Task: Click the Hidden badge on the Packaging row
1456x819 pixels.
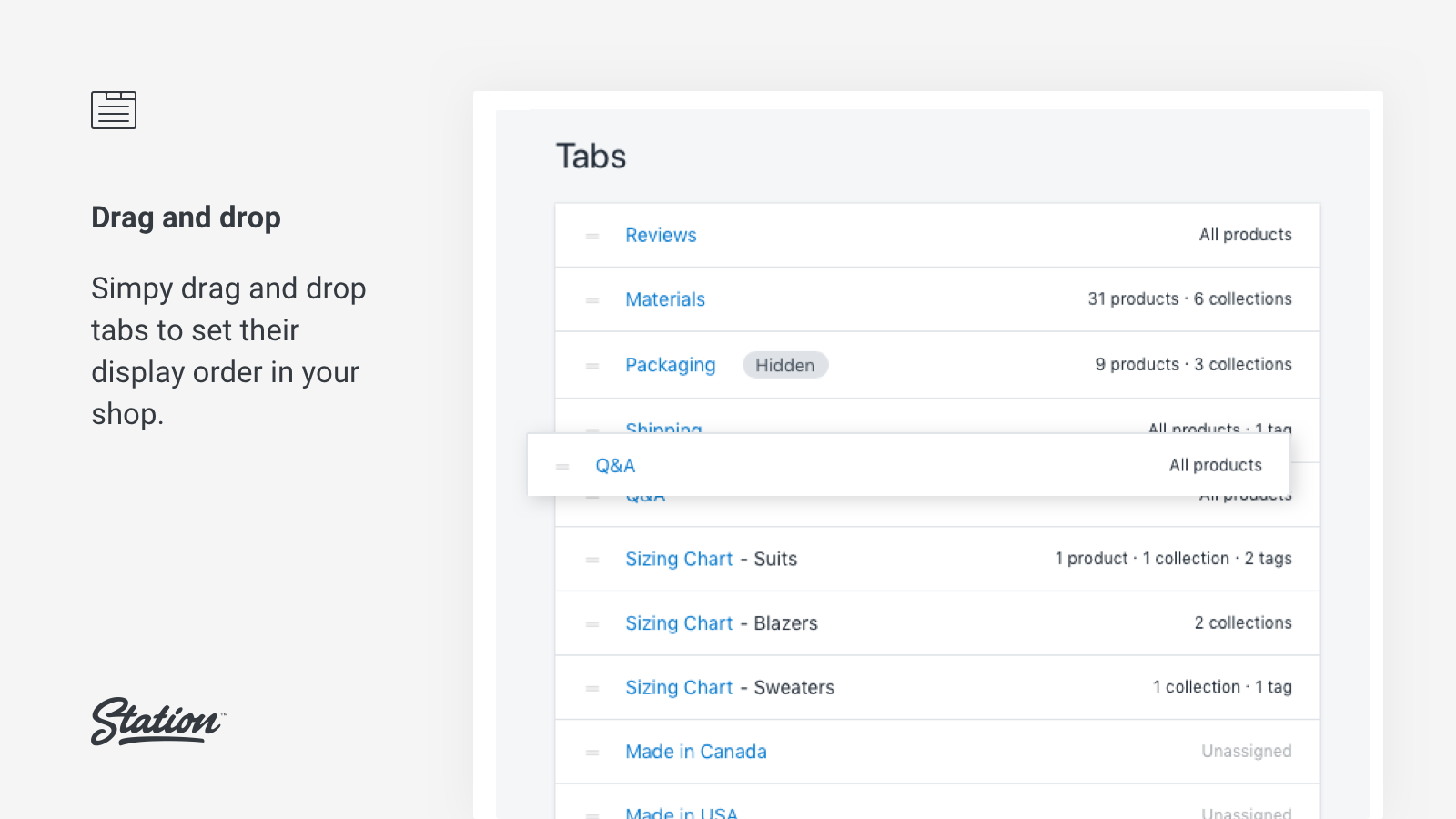Action: click(785, 365)
